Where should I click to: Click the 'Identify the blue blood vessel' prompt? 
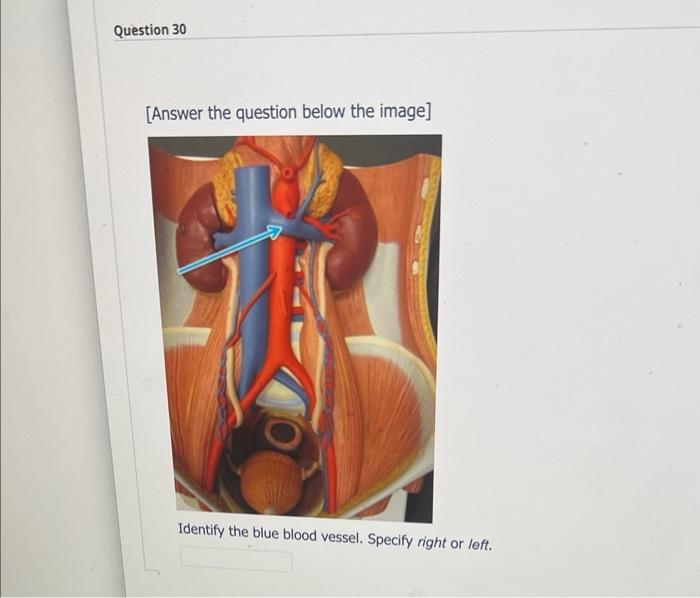pyautogui.click(x=335, y=537)
